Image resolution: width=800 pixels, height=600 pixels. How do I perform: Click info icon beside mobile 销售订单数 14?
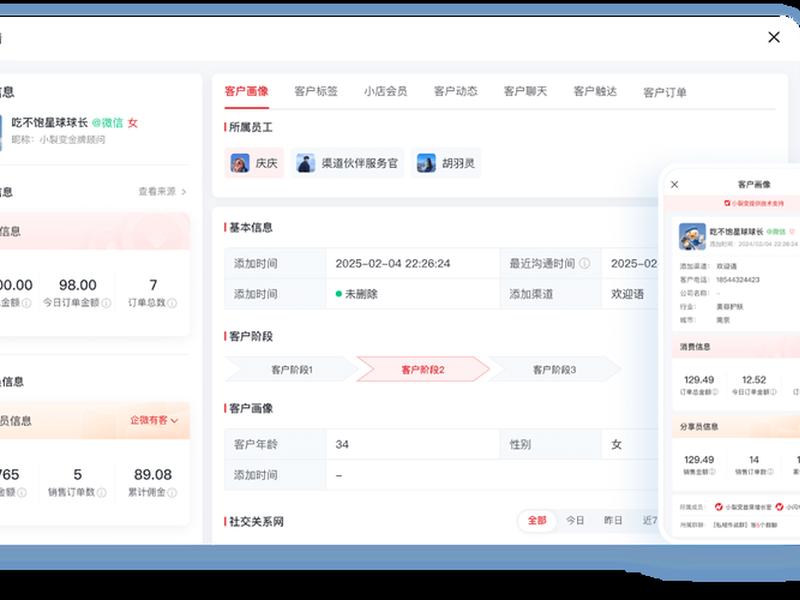point(770,472)
